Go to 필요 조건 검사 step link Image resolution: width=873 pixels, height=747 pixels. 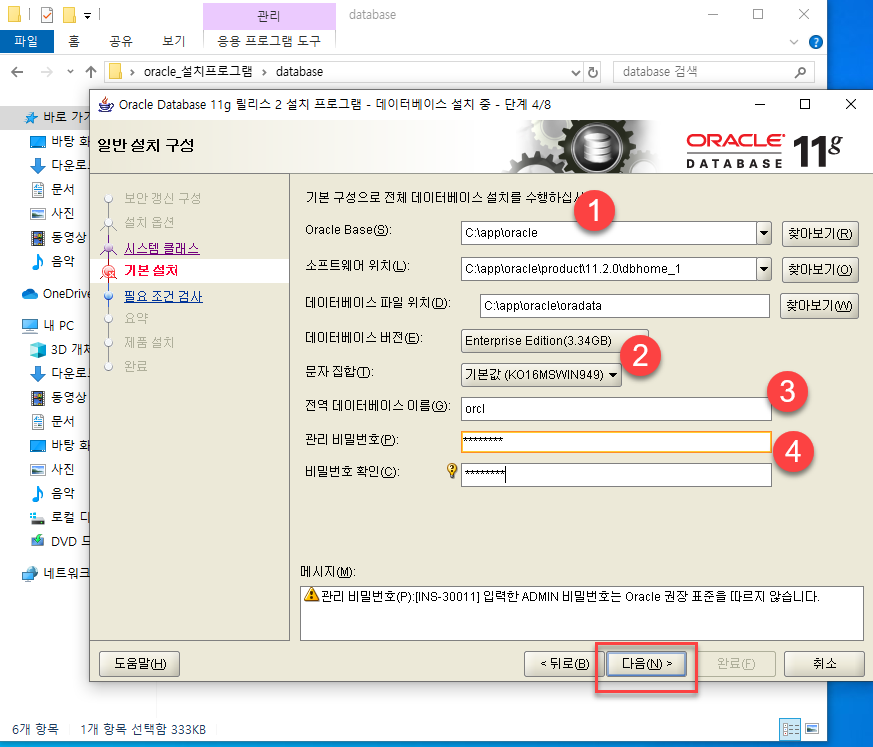pyautogui.click(x=163, y=296)
